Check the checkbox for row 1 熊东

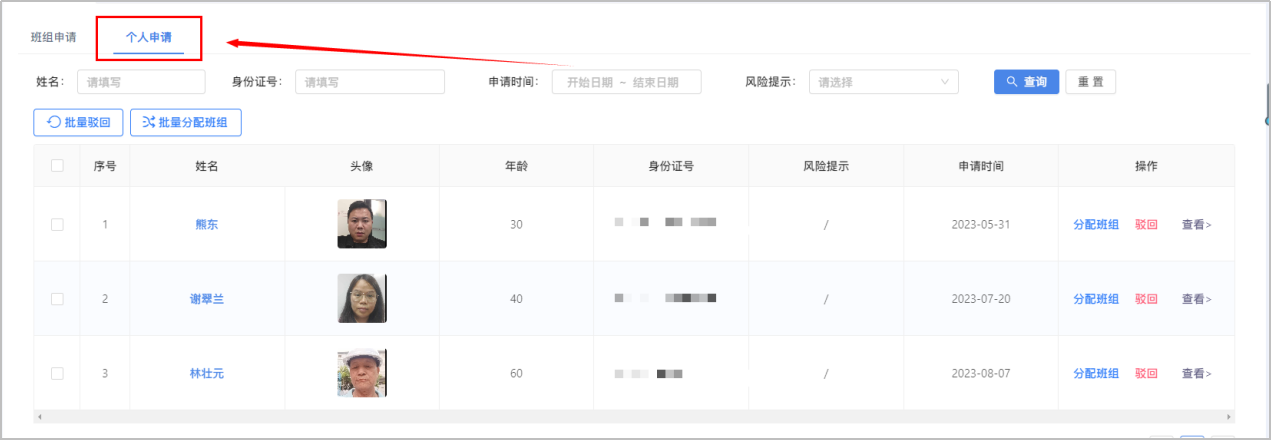[57, 224]
